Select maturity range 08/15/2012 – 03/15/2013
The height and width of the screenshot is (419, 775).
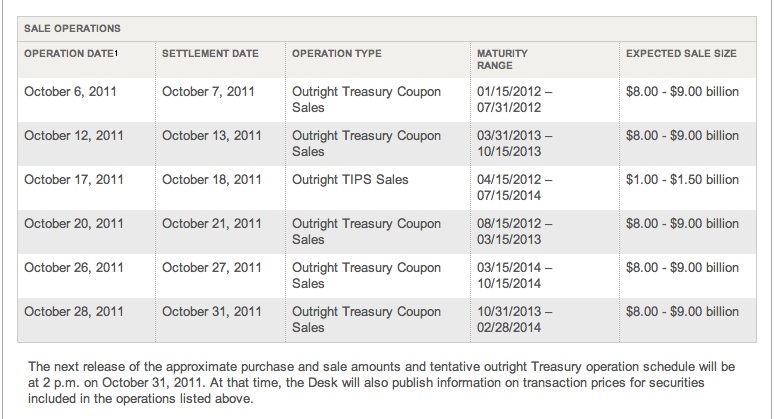click(515, 232)
